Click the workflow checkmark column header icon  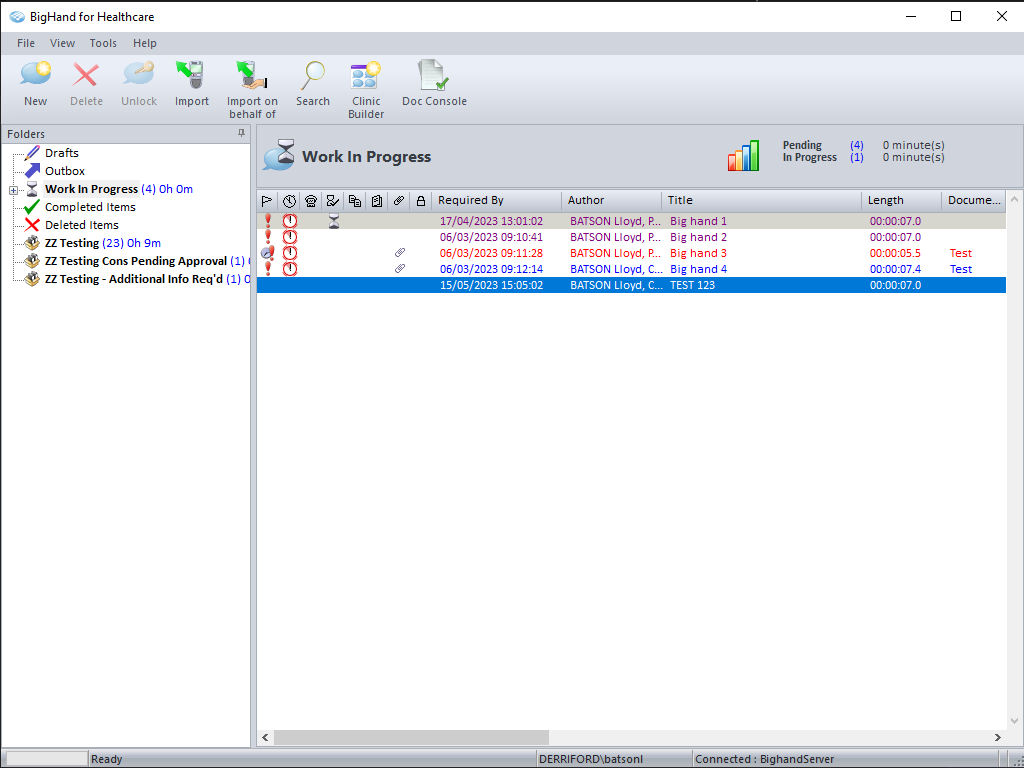(333, 200)
